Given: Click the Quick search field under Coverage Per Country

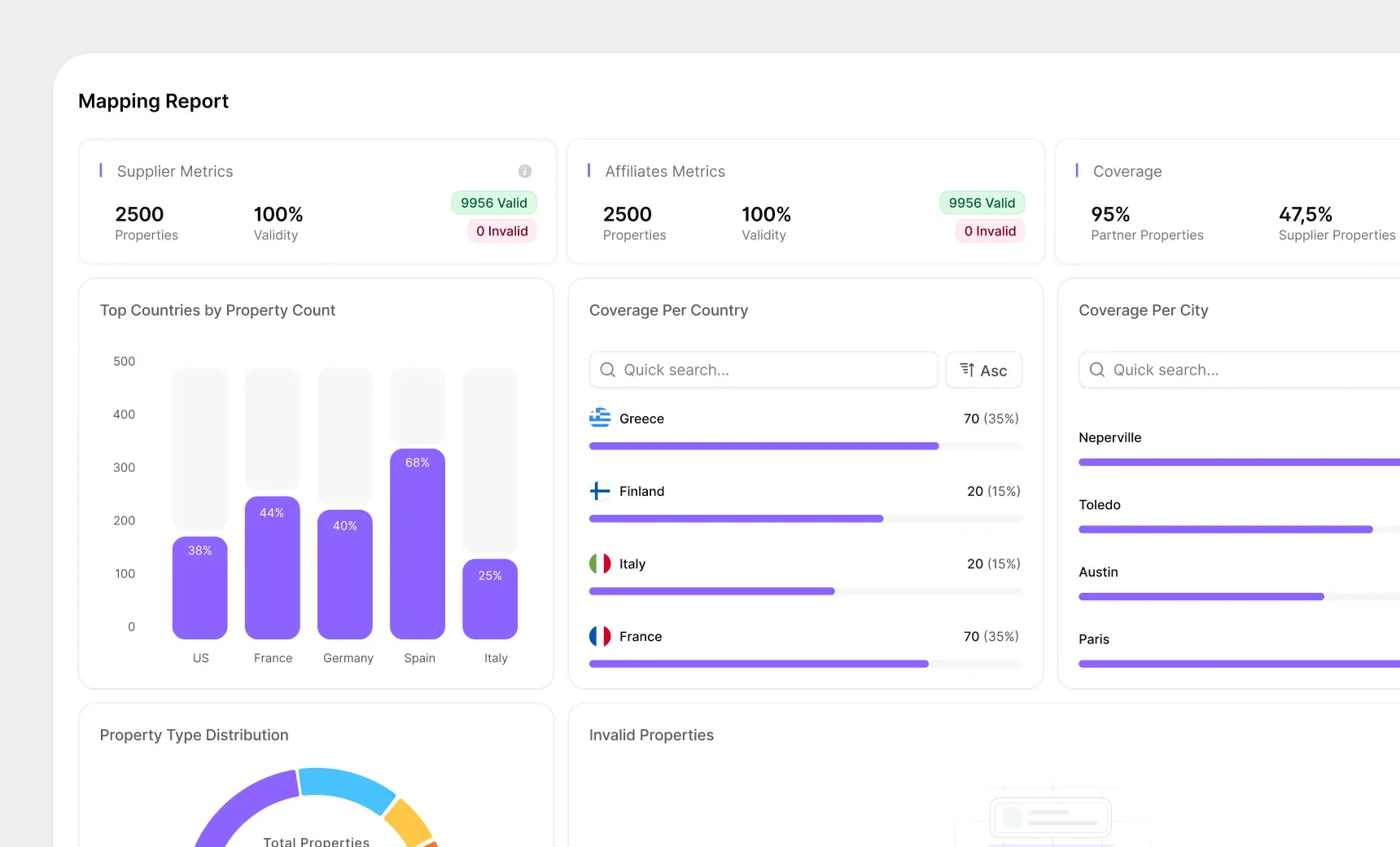Looking at the screenshot, I should point(763,370).
